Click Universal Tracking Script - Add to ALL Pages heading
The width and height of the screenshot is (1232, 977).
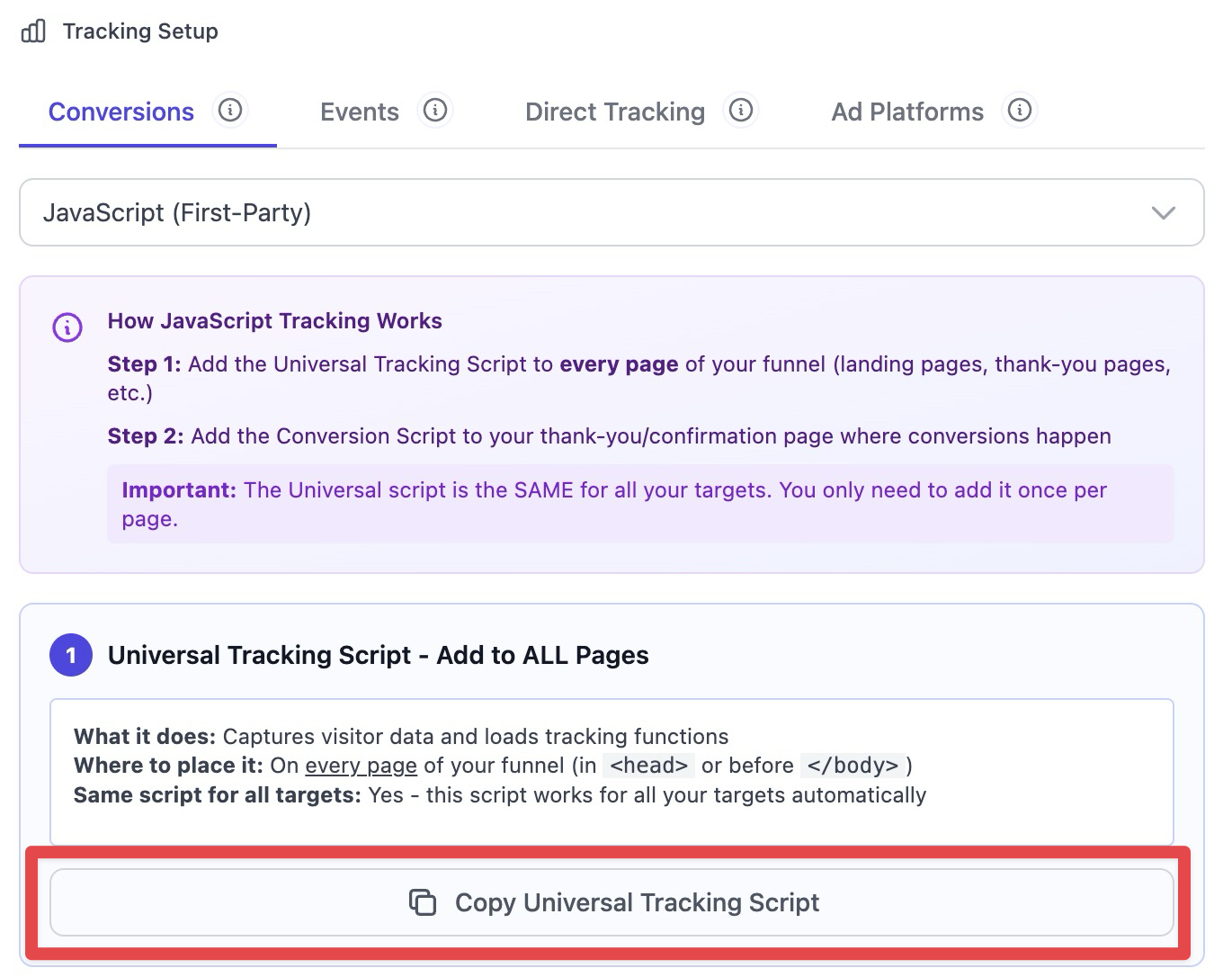point(379,655)
